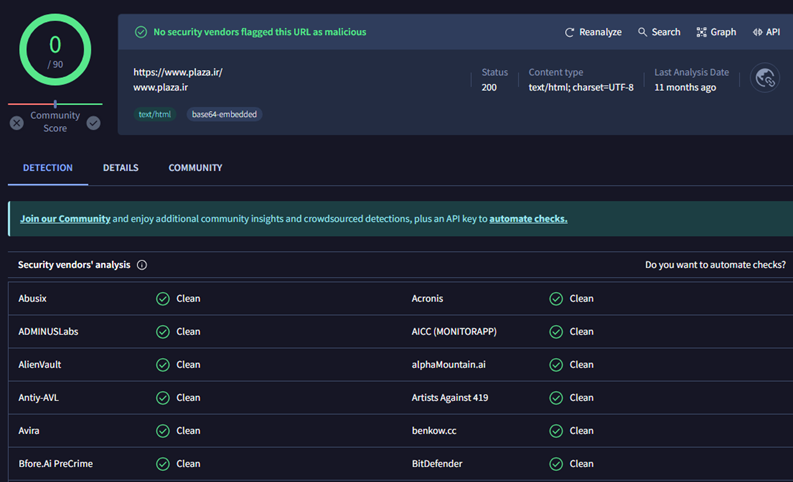Click the base64-embedded tag chip
The width and height of the screenshot is (793, 482).
tap(224, 114)
